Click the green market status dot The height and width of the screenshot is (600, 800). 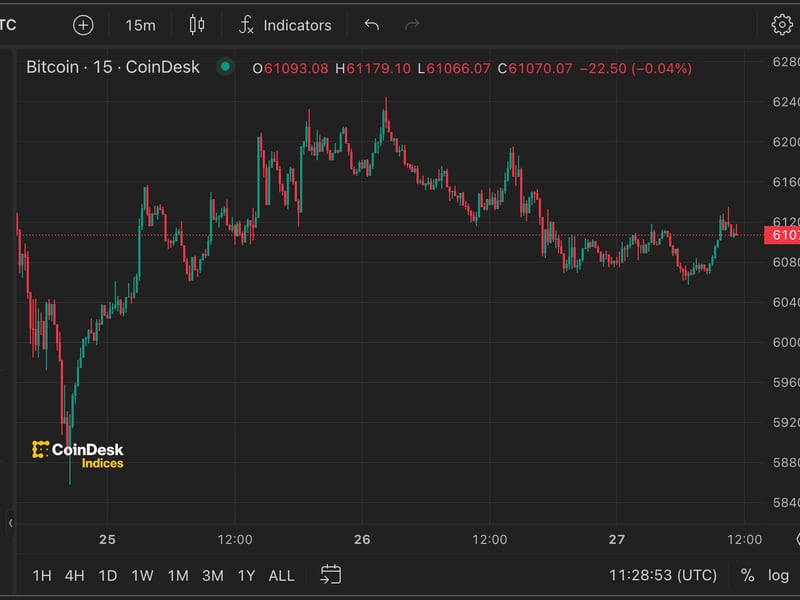pos(225,67)
